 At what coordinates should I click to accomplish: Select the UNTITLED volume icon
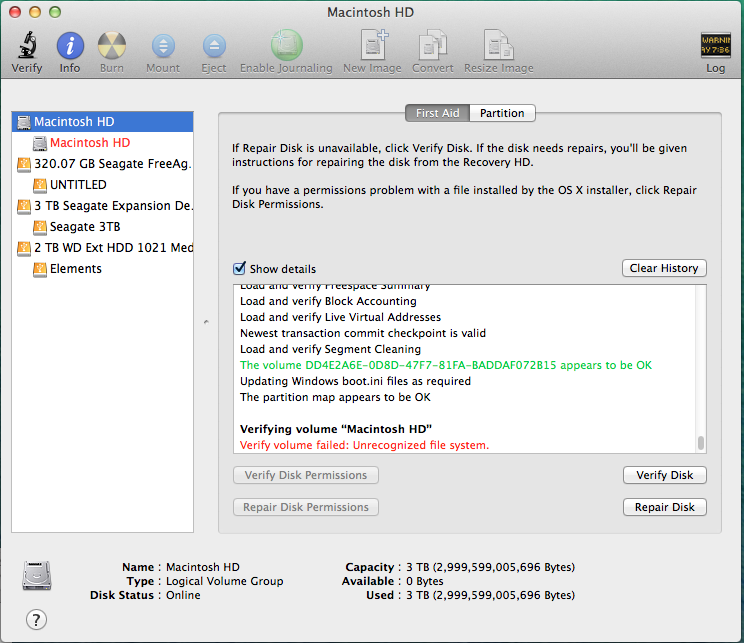(40, 185)
